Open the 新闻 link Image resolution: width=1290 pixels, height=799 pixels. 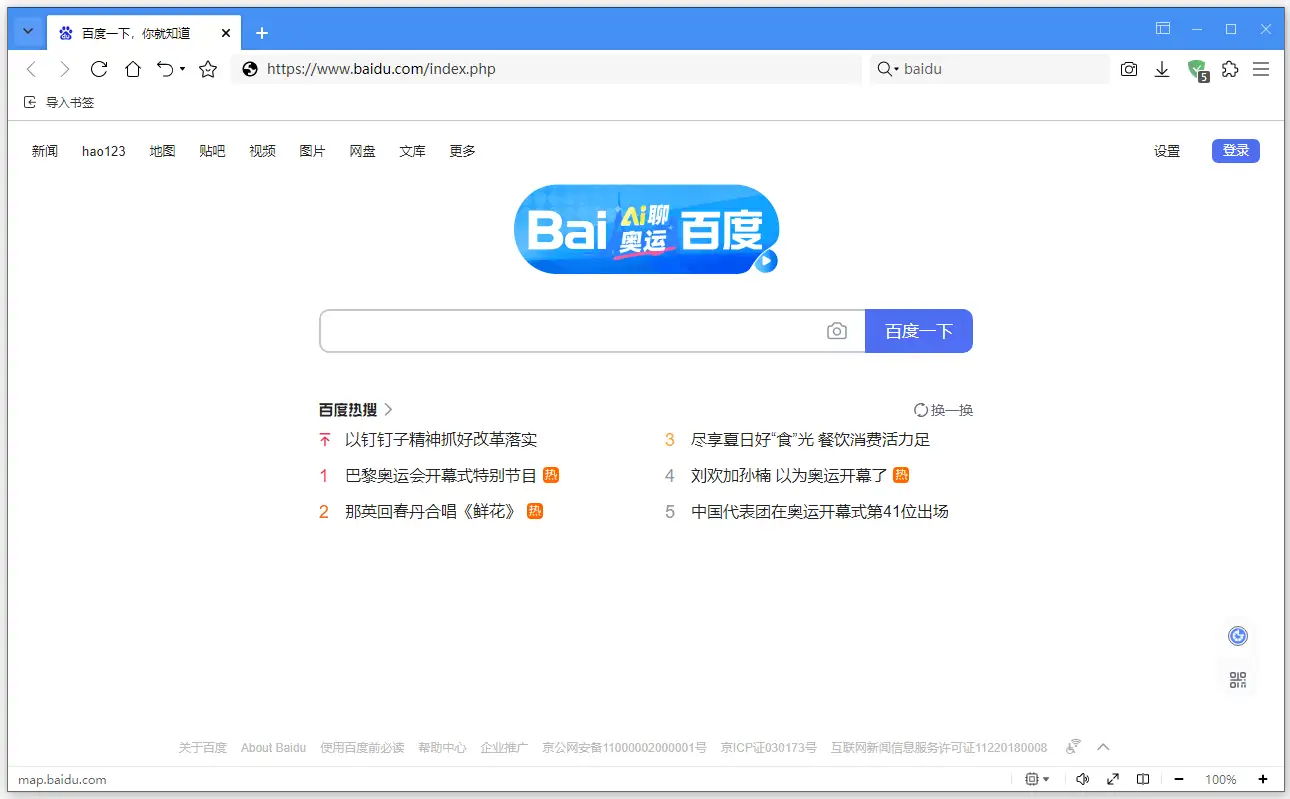tap(45, 151)
